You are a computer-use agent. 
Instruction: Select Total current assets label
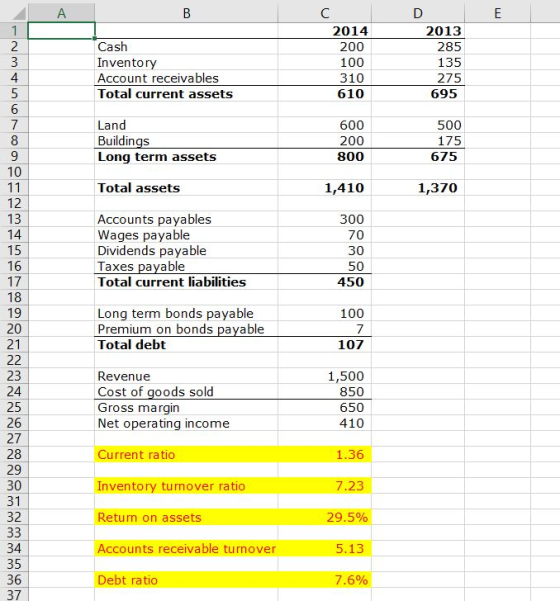186,94
